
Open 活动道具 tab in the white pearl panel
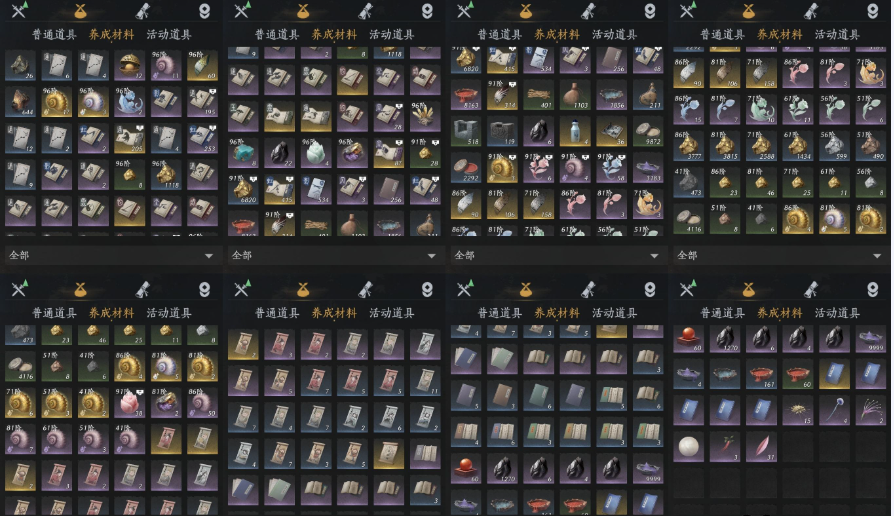(x=837, y=312)
